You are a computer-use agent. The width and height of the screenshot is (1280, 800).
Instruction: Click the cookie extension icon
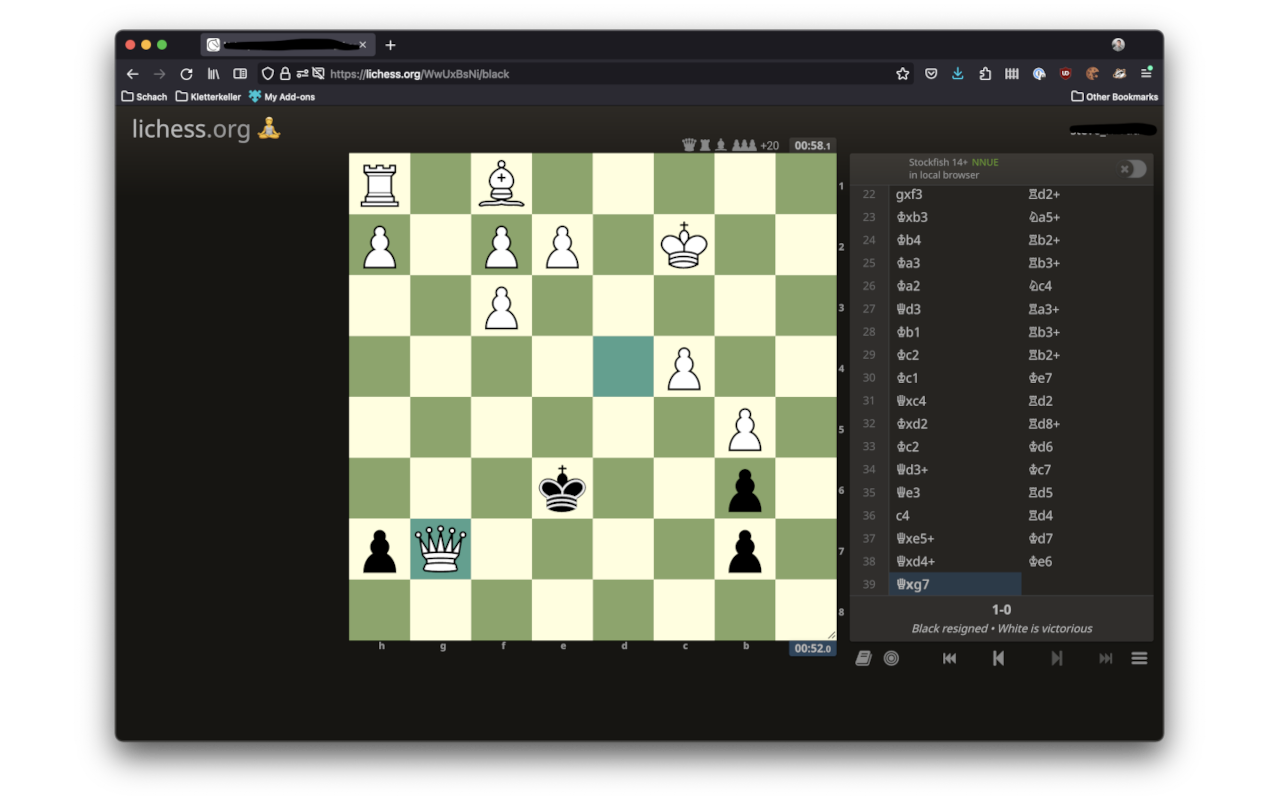point(1092,74)
